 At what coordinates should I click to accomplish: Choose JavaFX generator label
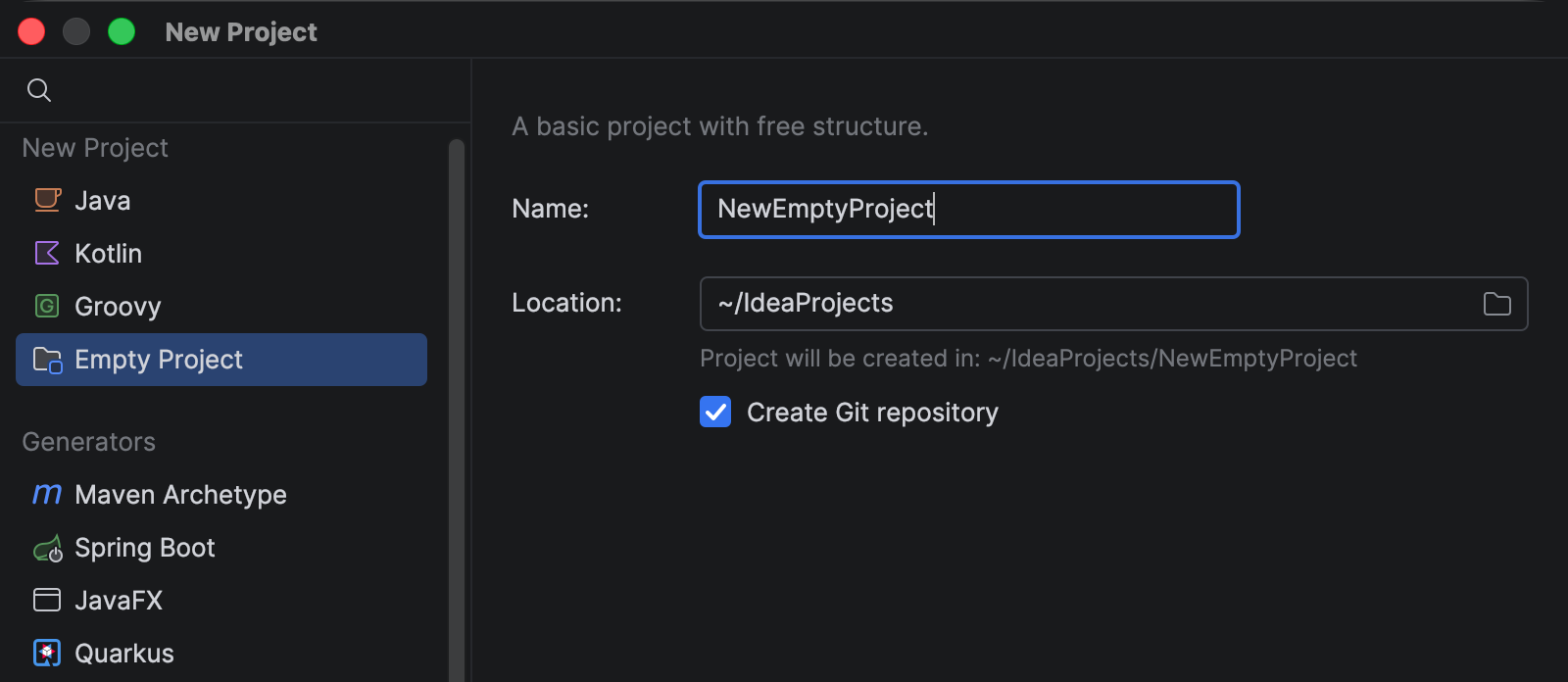point(119,601)
